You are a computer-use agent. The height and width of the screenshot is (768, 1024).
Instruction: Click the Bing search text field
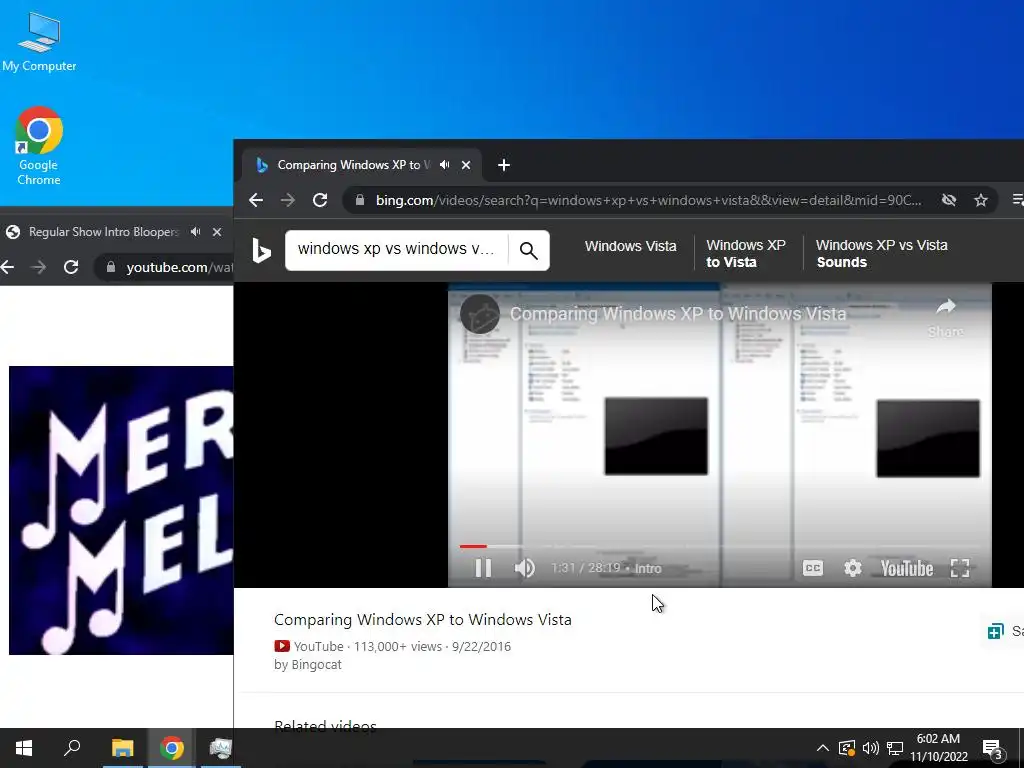(396, 249)
